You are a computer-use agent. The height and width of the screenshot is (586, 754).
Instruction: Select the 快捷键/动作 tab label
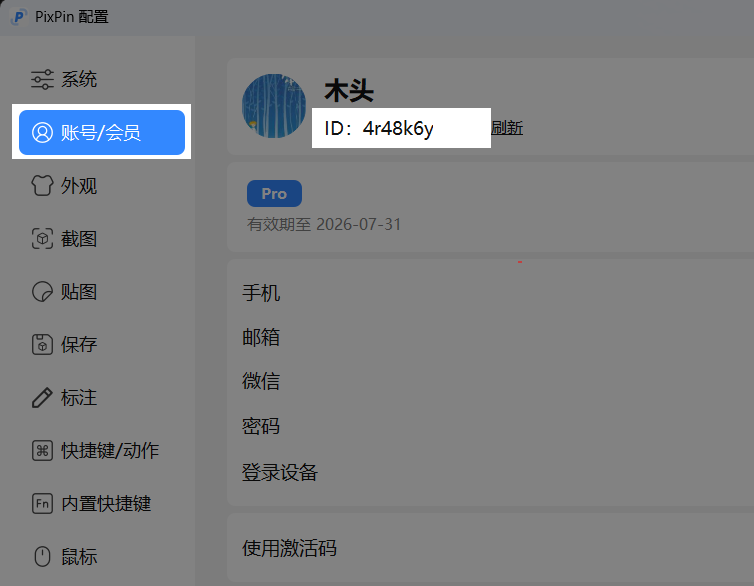(110, 450)
